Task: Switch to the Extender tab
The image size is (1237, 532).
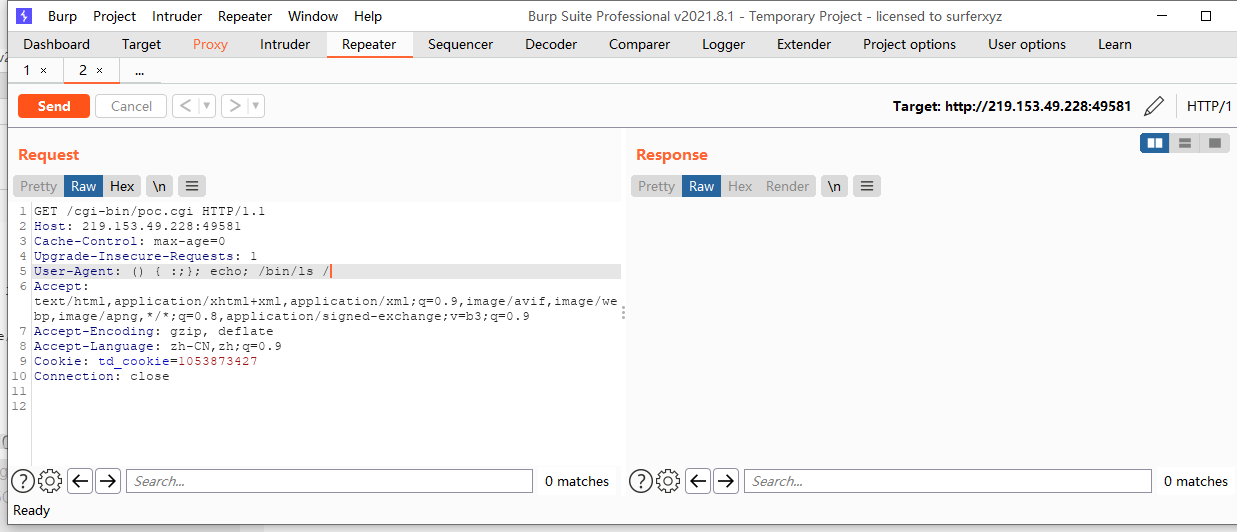Action: coord(804,44)
